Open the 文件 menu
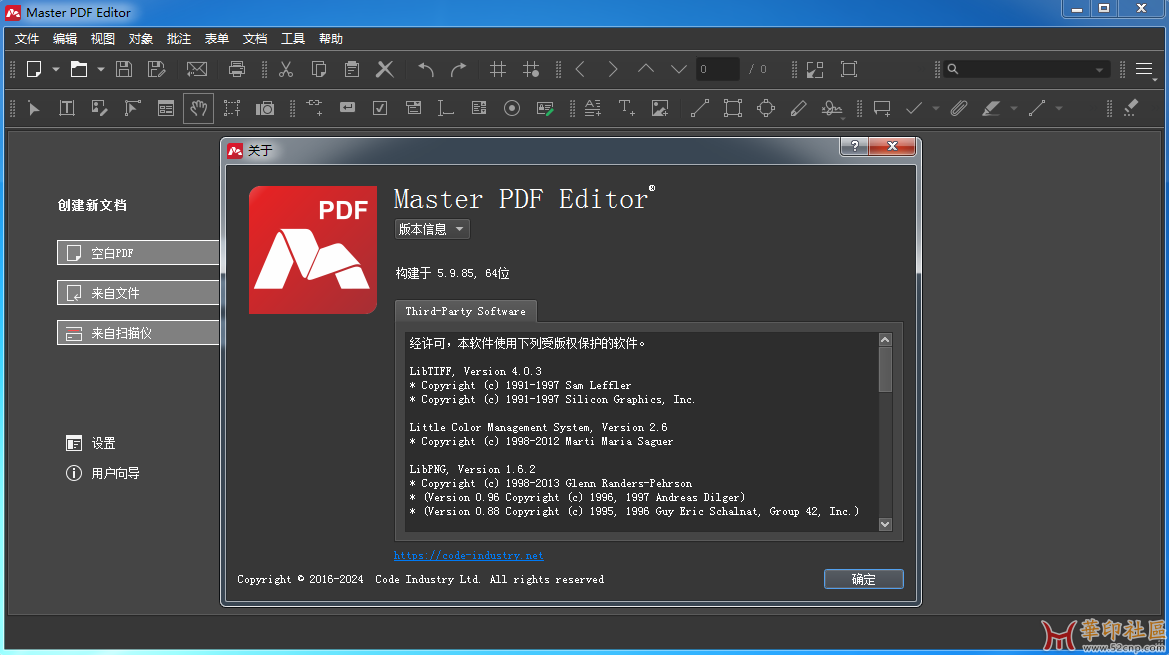 27,39
